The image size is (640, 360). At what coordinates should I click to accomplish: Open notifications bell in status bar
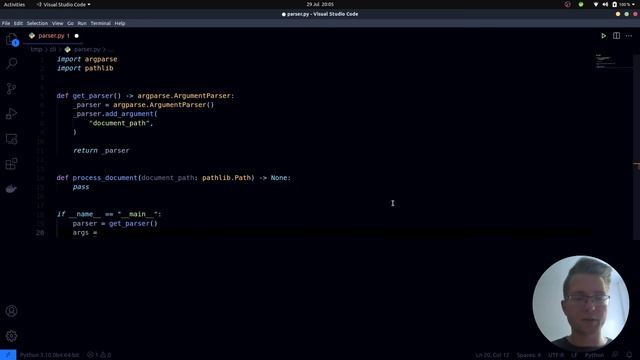coord(629,355)
